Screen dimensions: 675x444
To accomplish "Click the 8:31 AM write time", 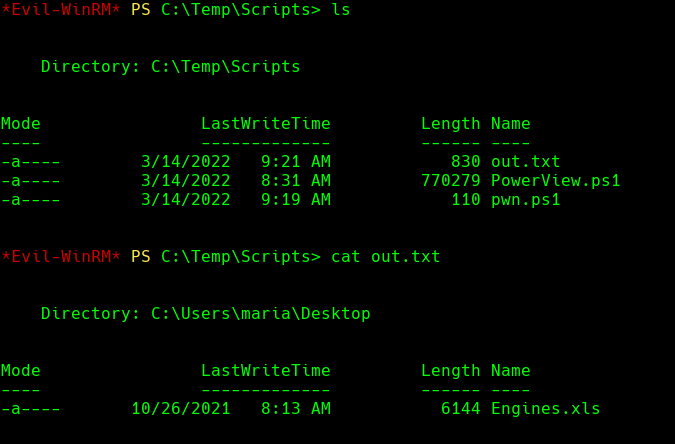I will click(x=295, y=181).
